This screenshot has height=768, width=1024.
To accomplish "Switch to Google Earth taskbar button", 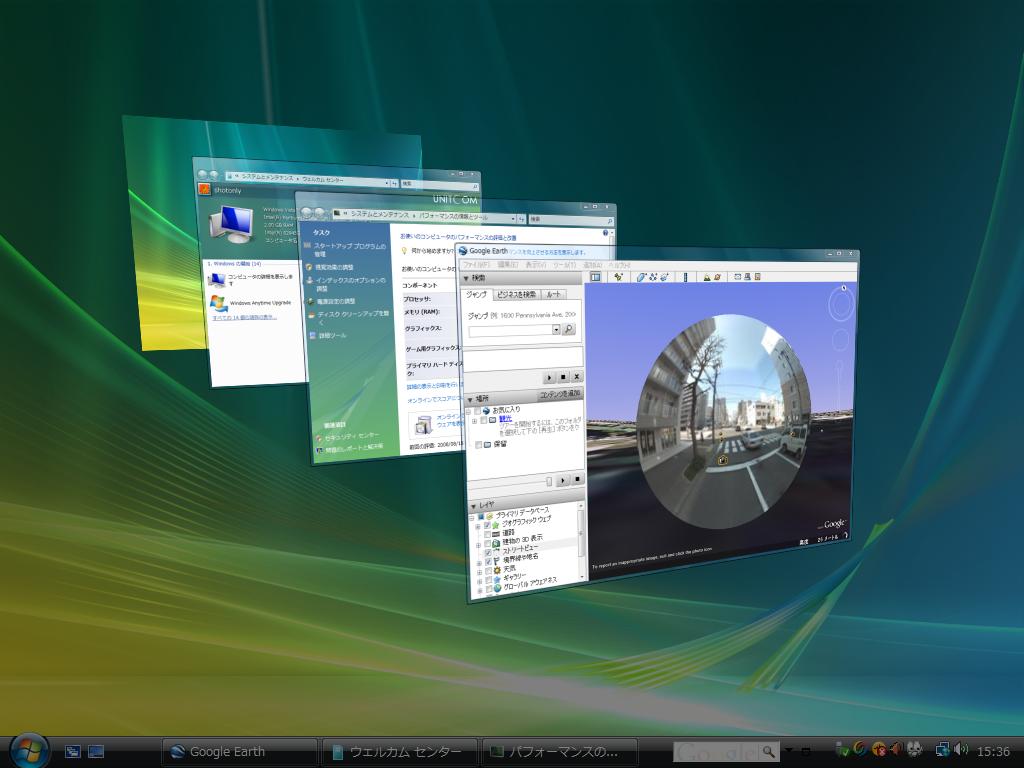I will [240, 752].
